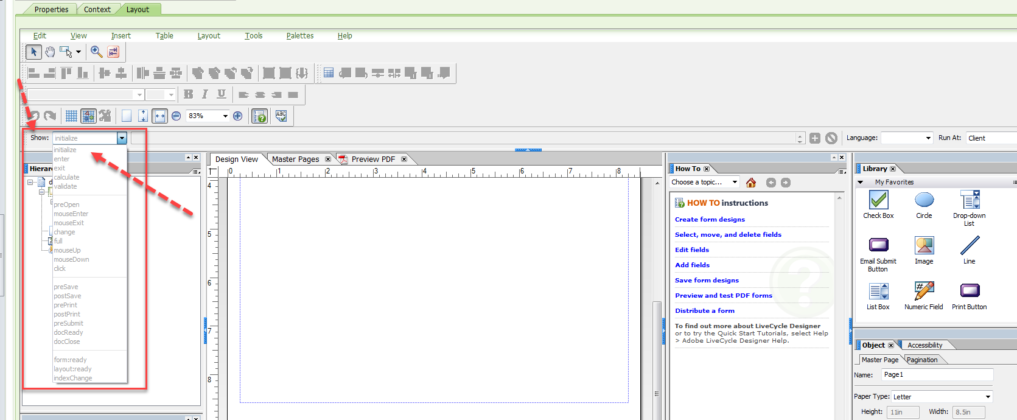The height and width of the screenshot is (420, 1017).
Task: Switch to the Context tab
Action: coord(97,10)
